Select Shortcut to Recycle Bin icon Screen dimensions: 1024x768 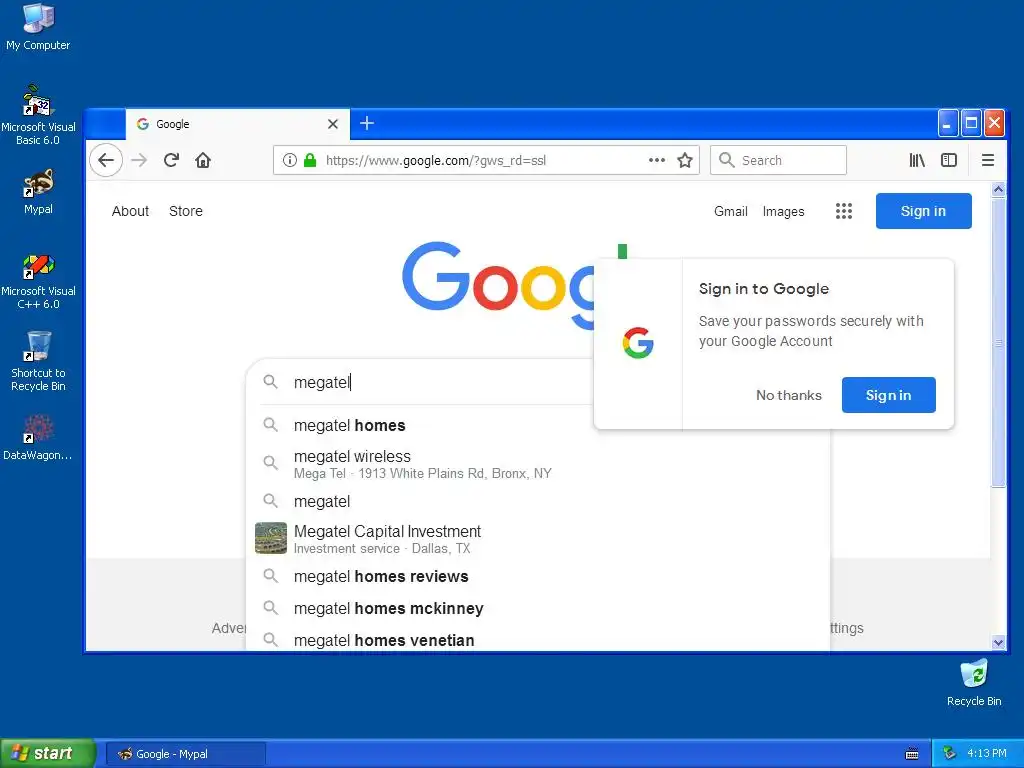tap(38, 361)
